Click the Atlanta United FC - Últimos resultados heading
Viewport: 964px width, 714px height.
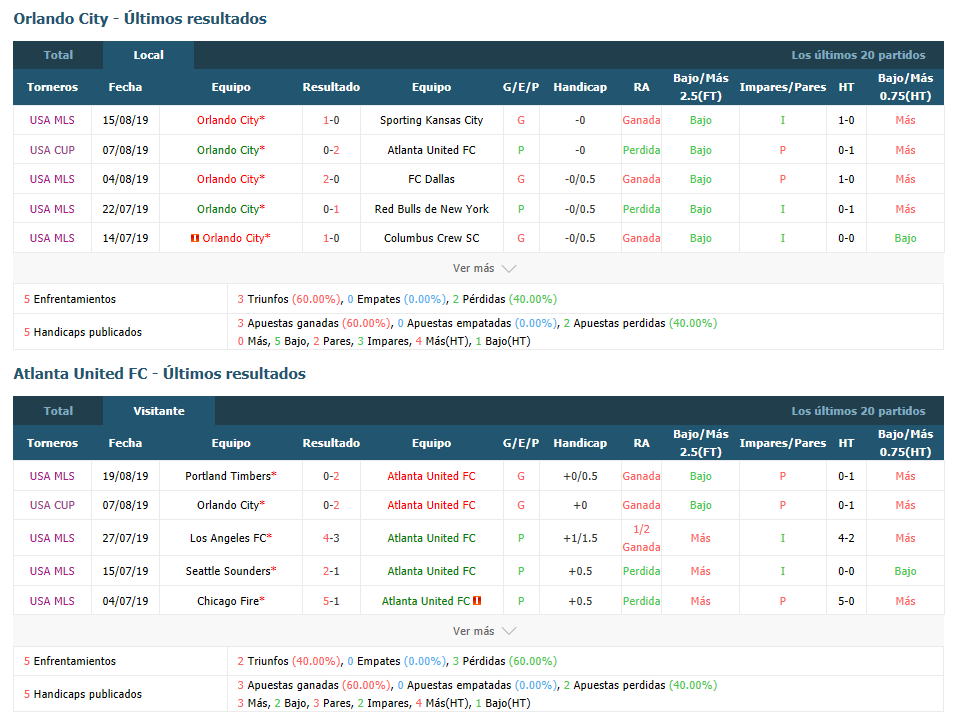160,373
